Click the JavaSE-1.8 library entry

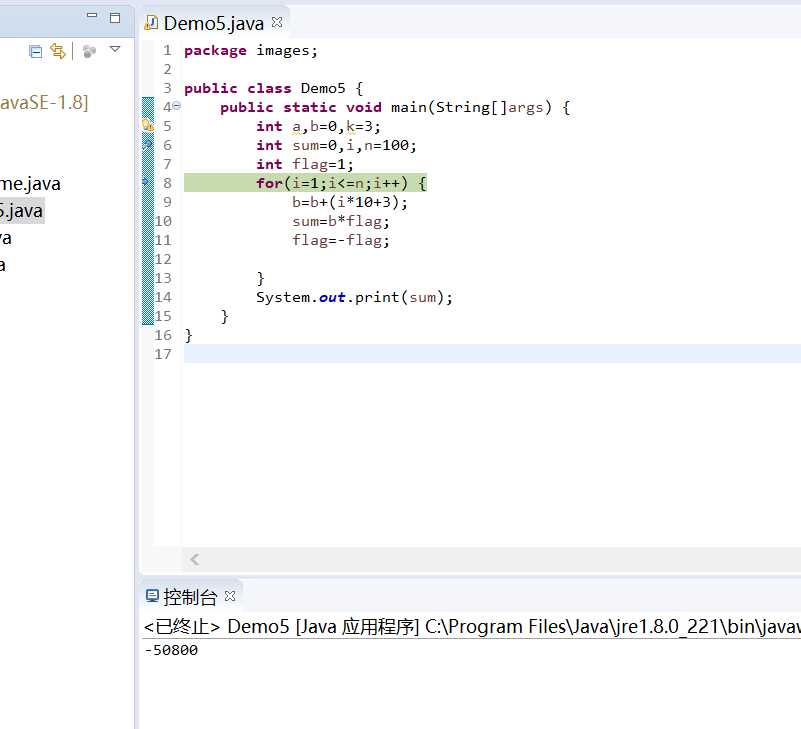[44, 102]
